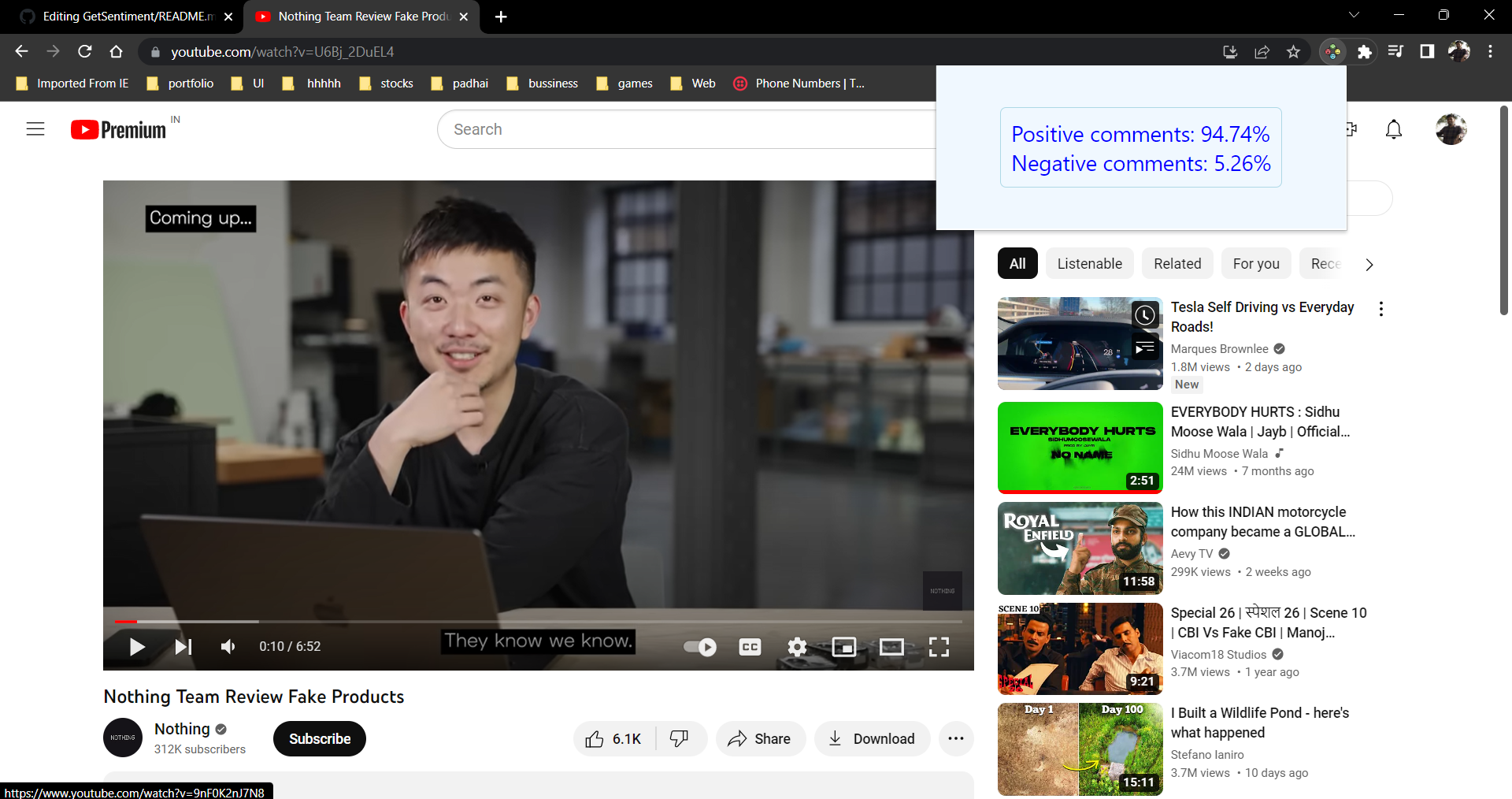1512x799 pixels.
Task: Add Tesla video to queue
Action: [x=1144, y=347]
